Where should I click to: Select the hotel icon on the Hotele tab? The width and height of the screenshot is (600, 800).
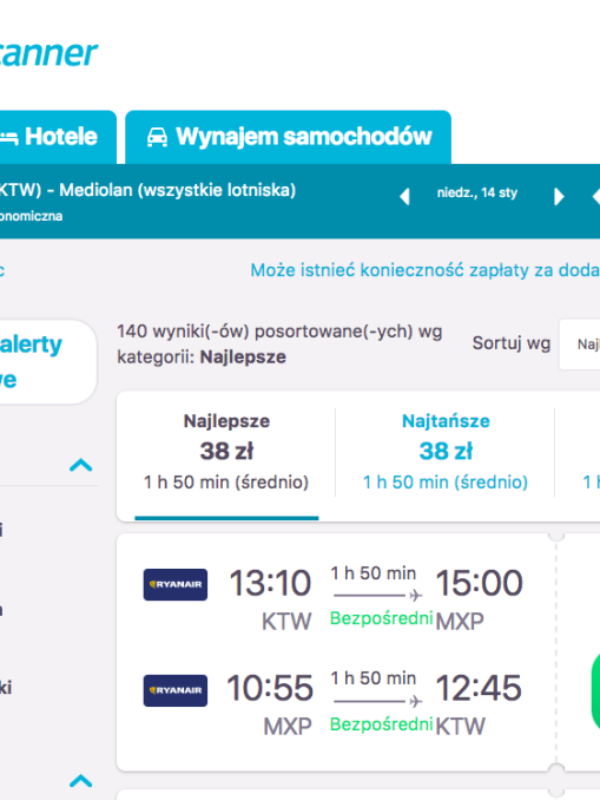[12, 137]
